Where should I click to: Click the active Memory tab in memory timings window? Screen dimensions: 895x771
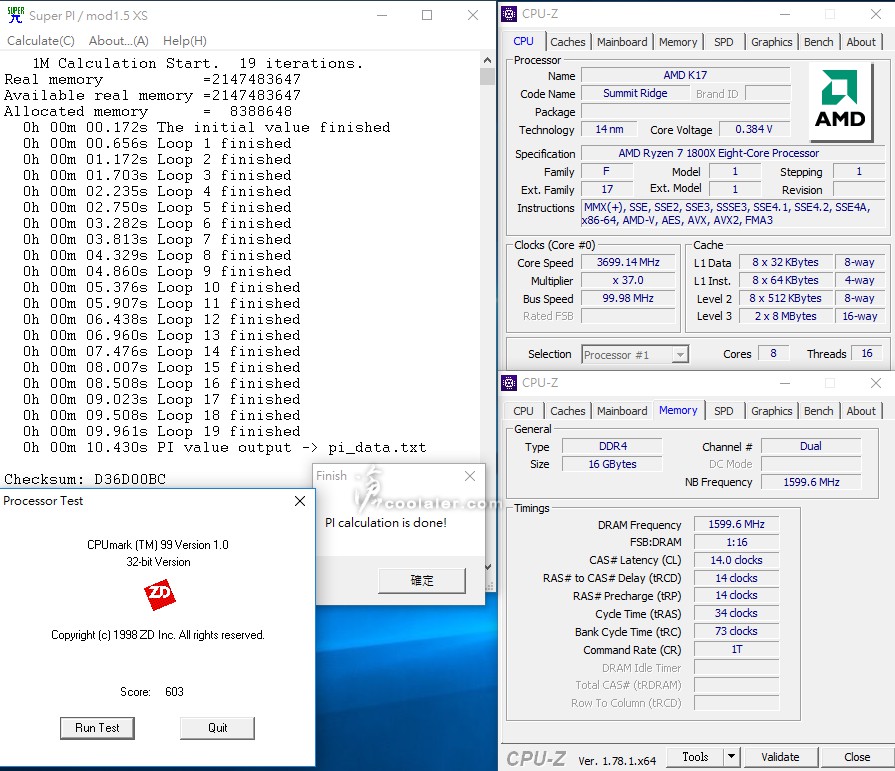click(x=678, y=410)
